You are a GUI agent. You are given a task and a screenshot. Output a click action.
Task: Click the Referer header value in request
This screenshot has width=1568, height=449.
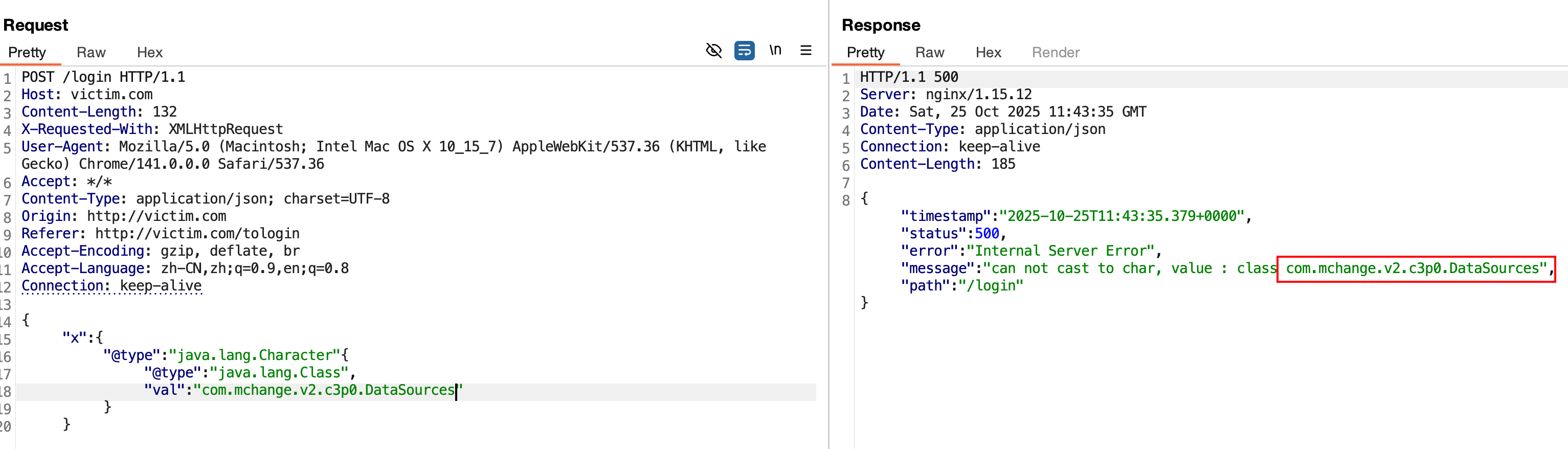click(196, 234)
